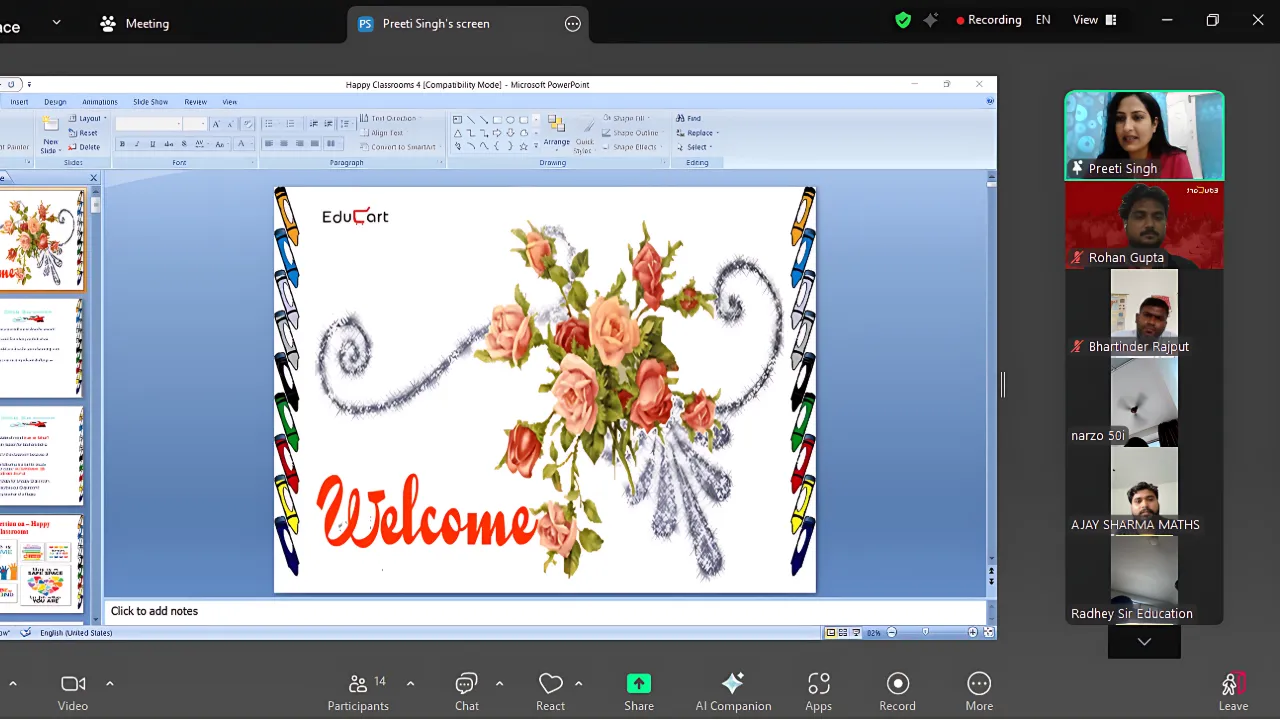Expand the Video options arrow
Image resolution: width=1280 pixels, height=720 pixels.
click(x=110, y=684)
